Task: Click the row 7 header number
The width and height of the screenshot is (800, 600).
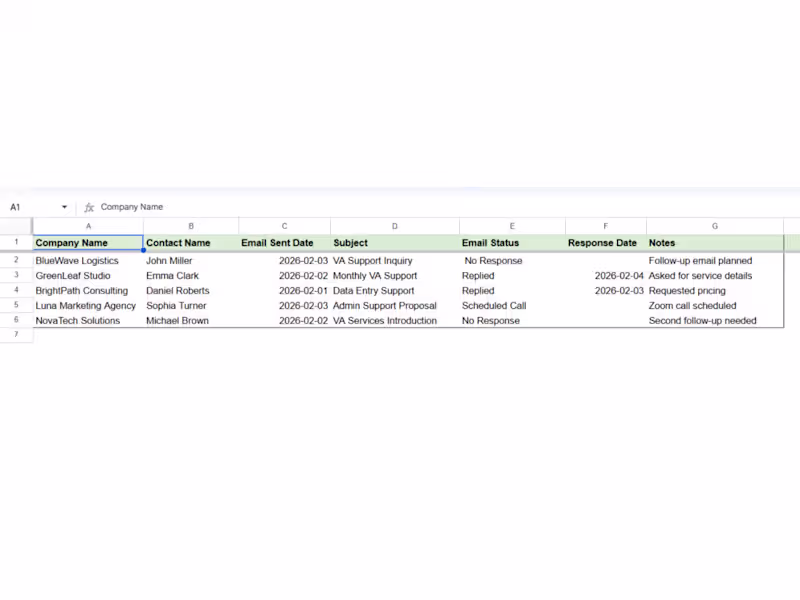Action: [x=16, y=333]
